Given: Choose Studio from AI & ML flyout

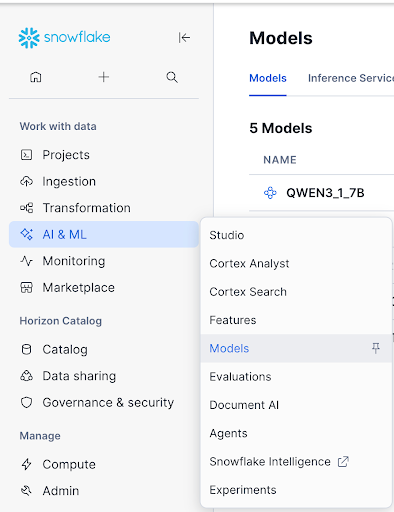Looking at the screenshot, I should [296, 235].
